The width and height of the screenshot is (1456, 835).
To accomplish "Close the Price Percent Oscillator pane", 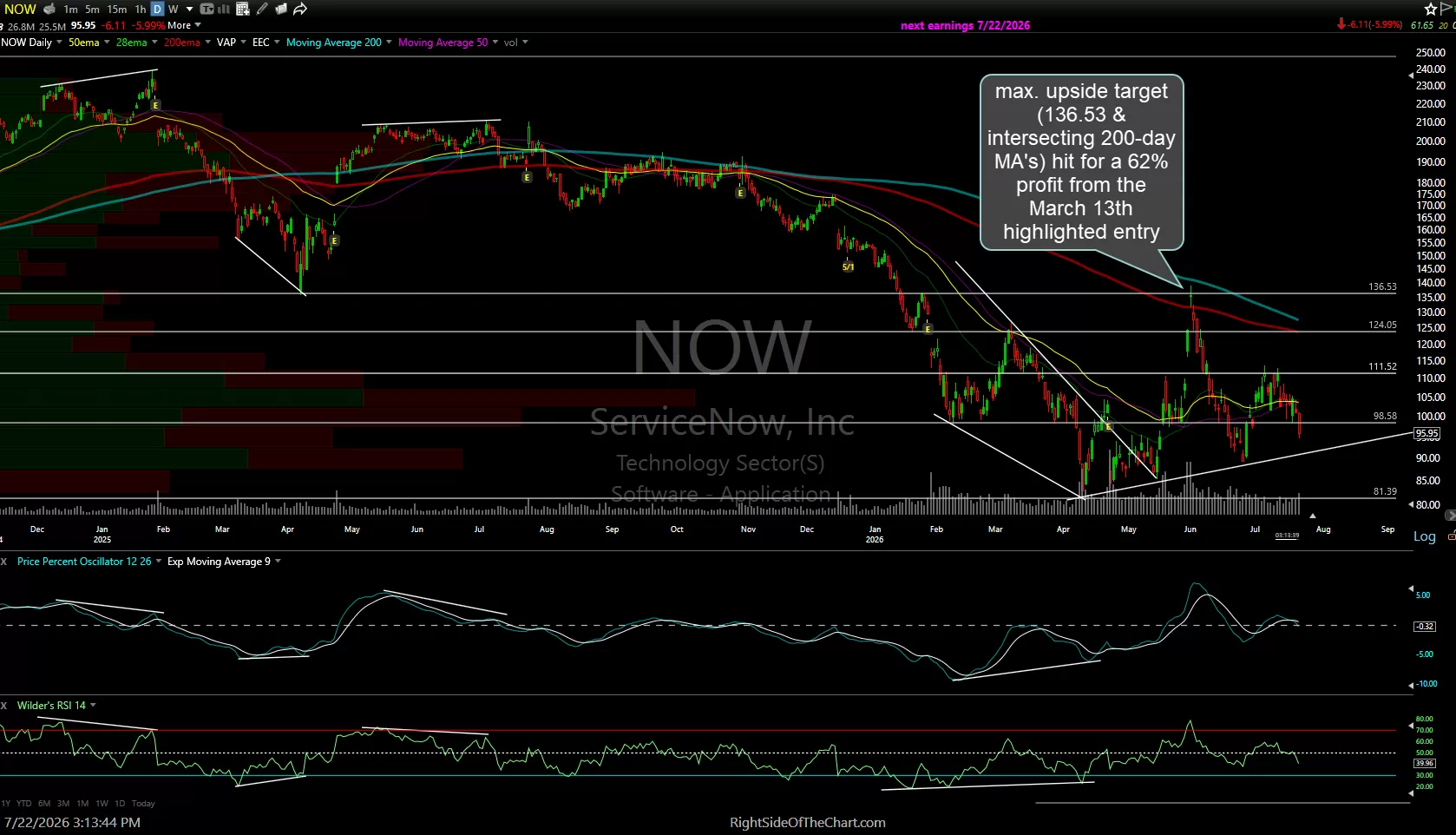I will coord(3,562).
